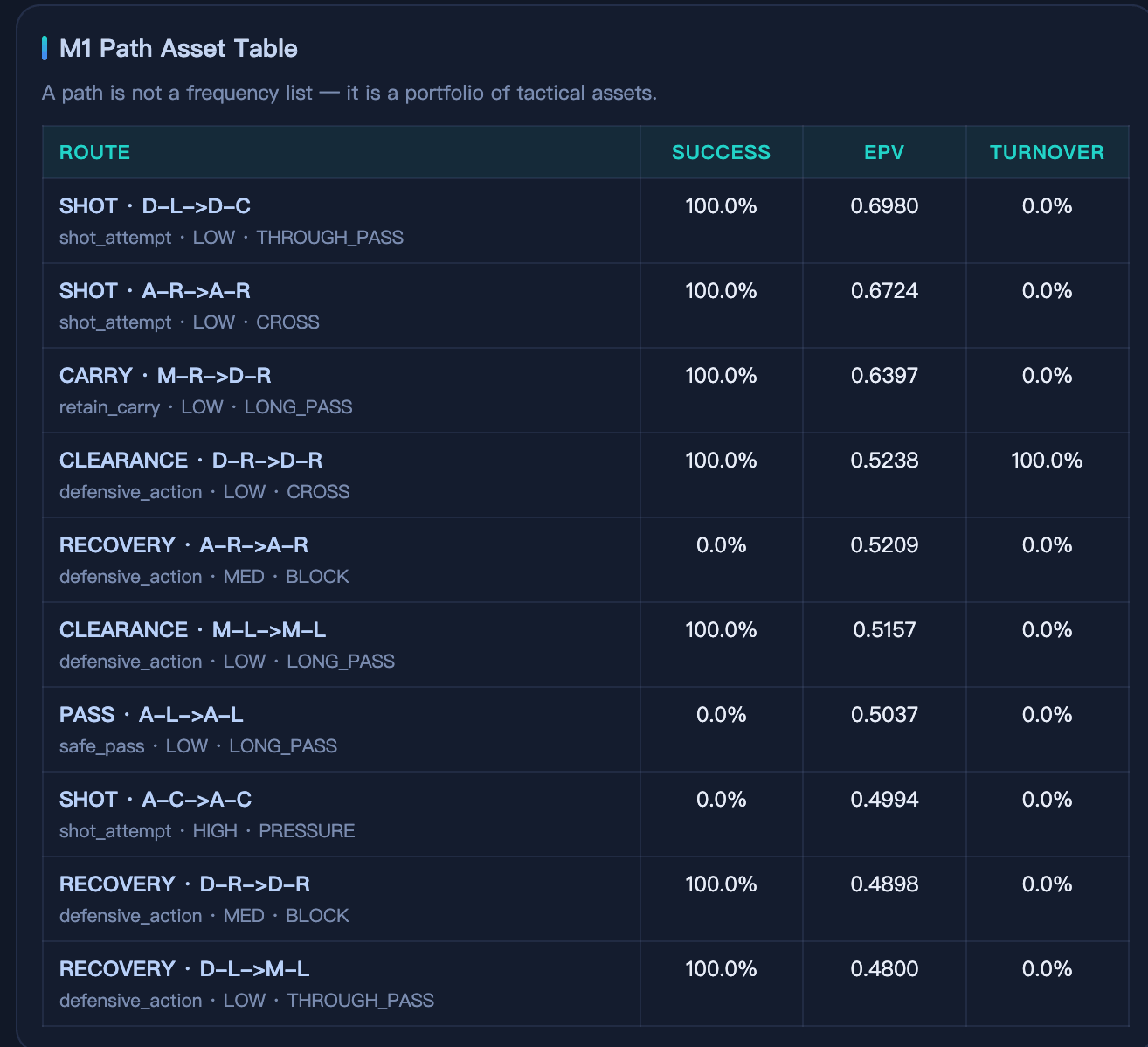
Task: Open the RECOVERY · D-L->M-L route row
Action: coord(184,969)
